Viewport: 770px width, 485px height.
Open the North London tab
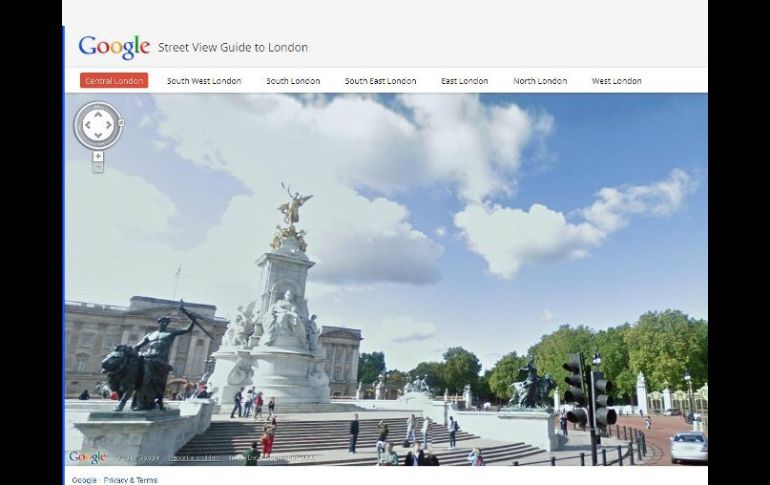540,81
